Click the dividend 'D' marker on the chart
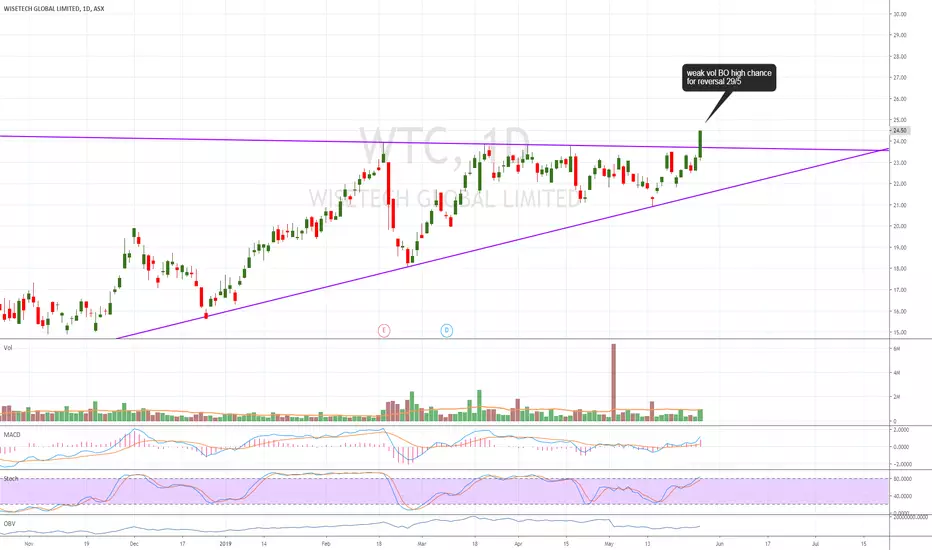Image resolution: width=932 pixels, height=550 pixels. (x=446, y=331)
